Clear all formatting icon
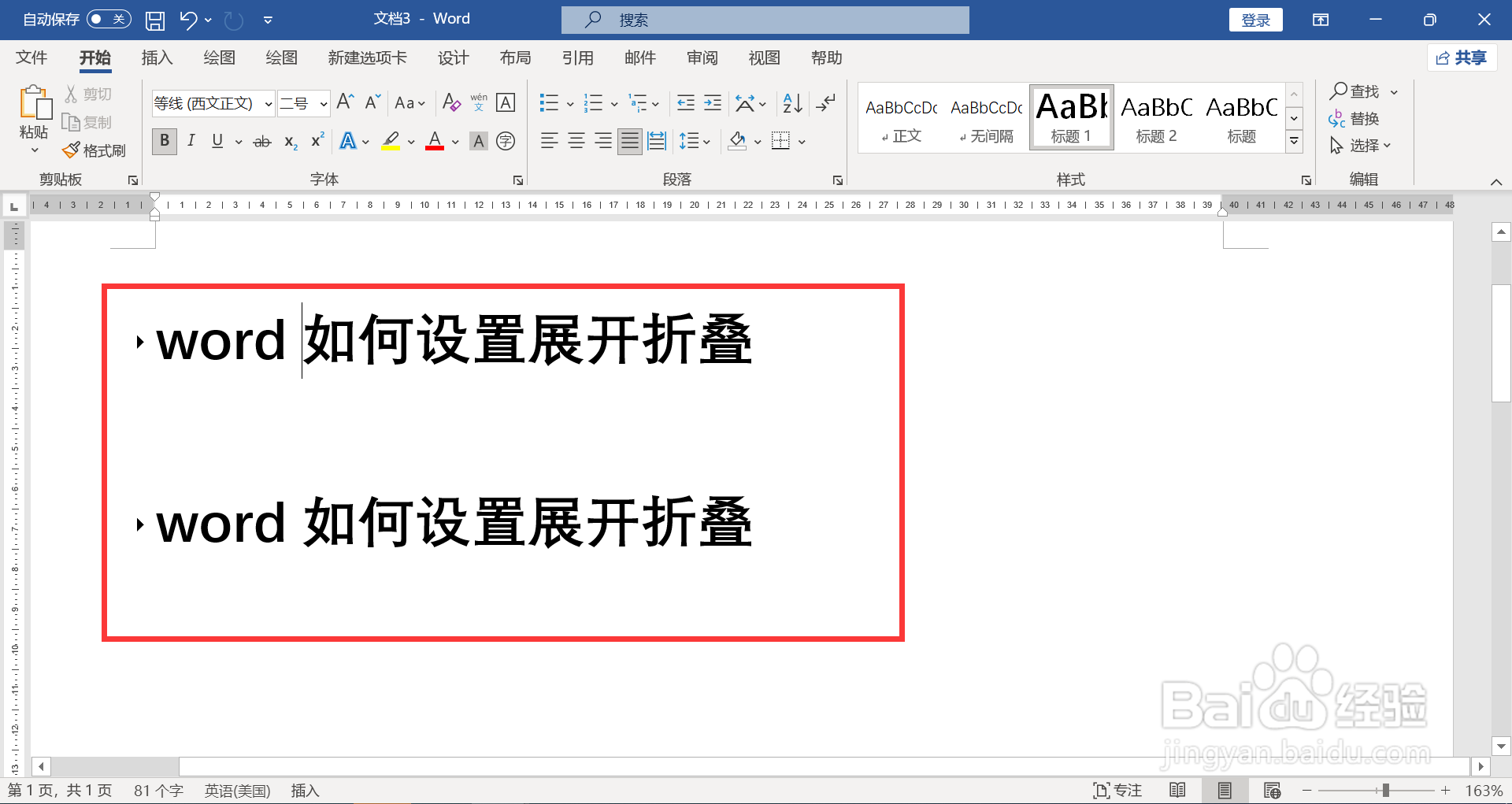 click(451, 102)
